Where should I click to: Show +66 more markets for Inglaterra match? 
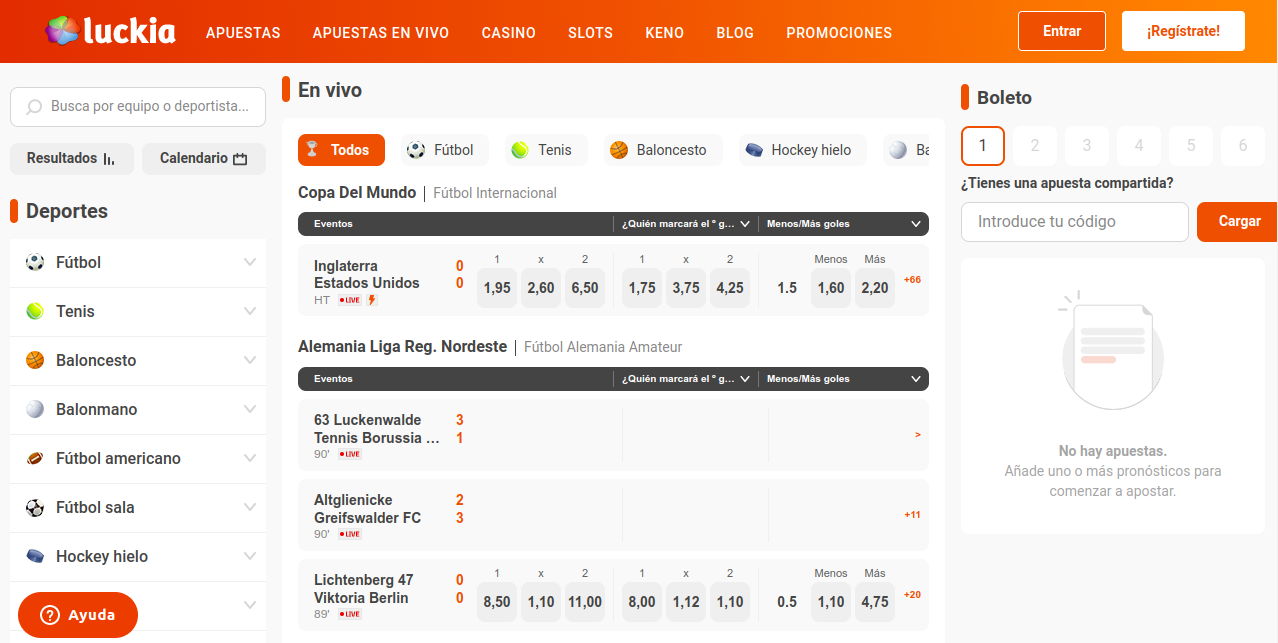click(912, 280)
